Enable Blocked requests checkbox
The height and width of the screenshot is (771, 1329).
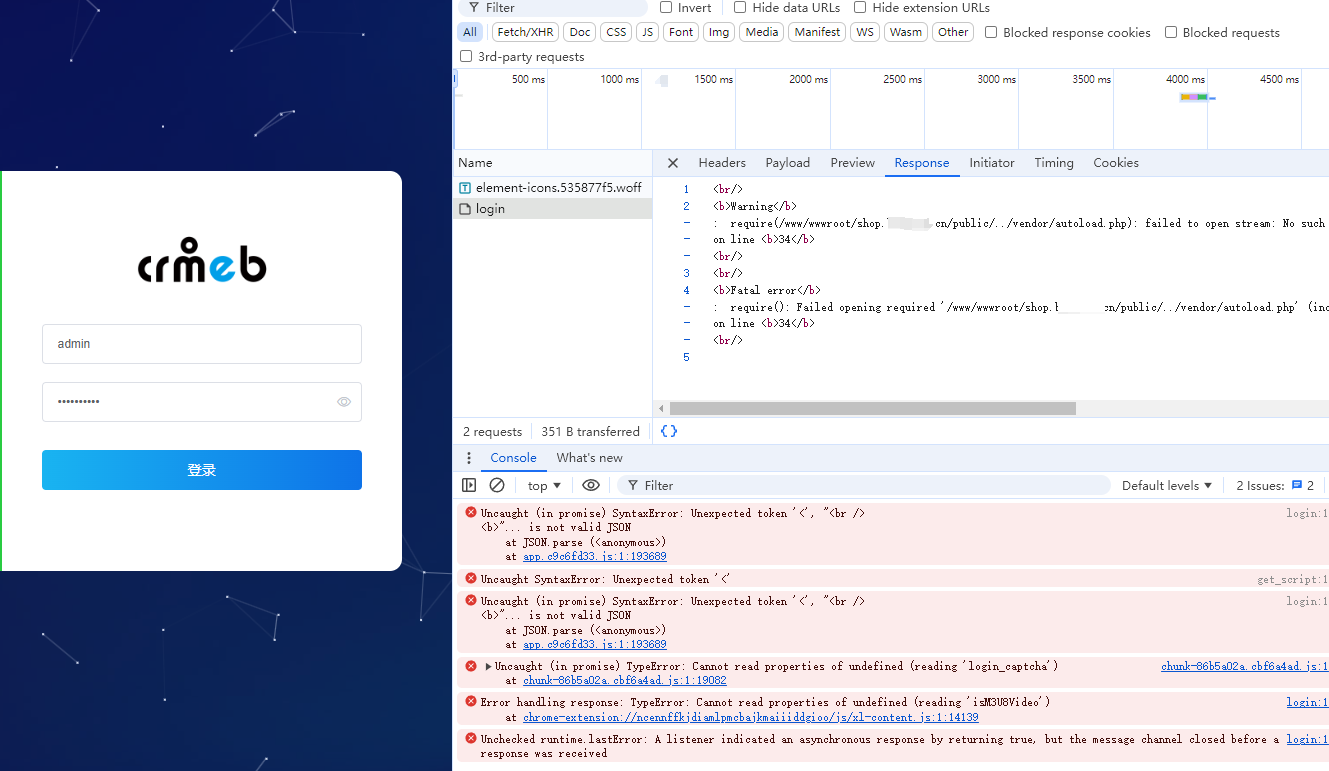[1171, 32]
